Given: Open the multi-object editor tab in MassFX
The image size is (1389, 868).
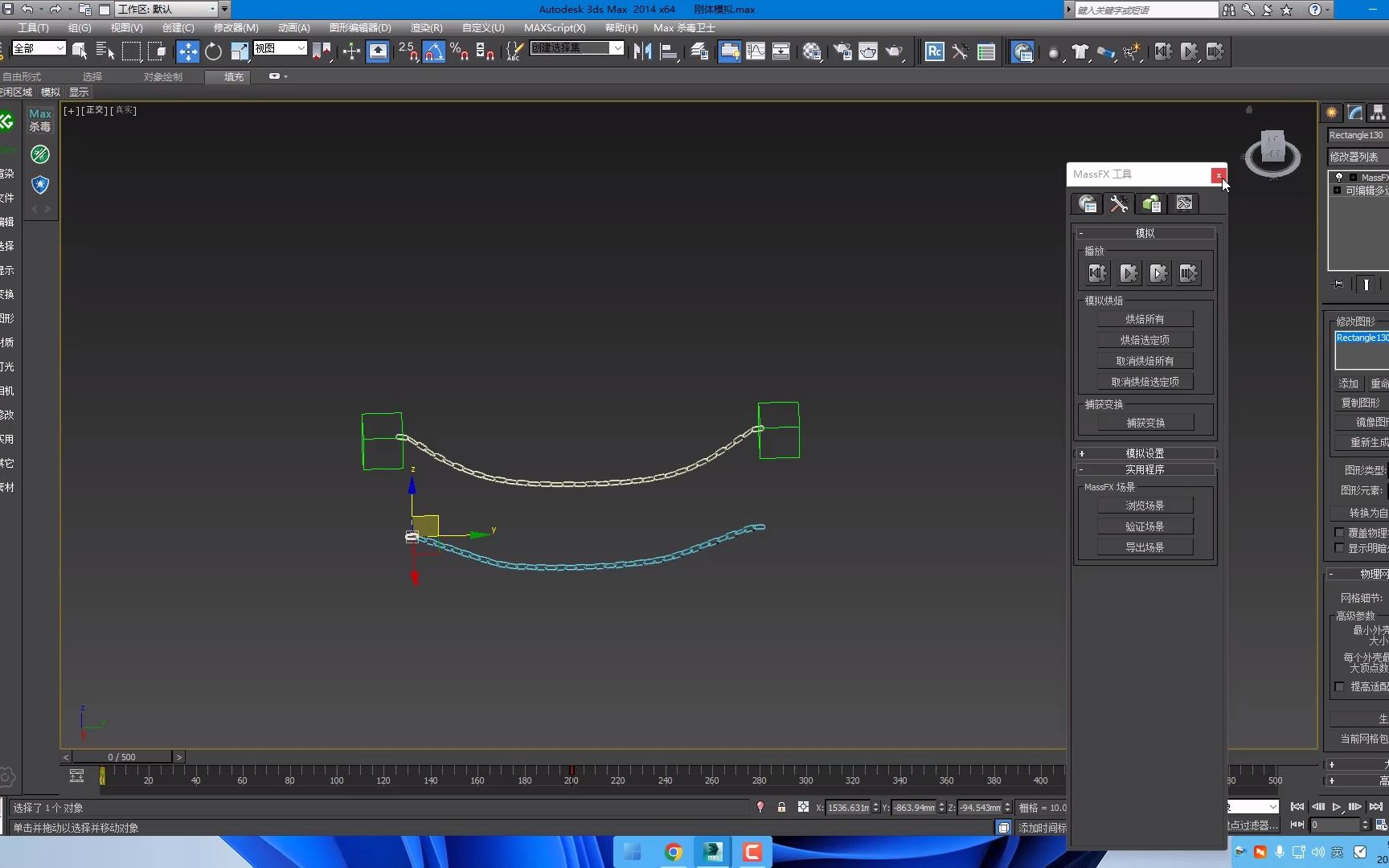Looking at the screenshot, I should [x=1150, y=203].
